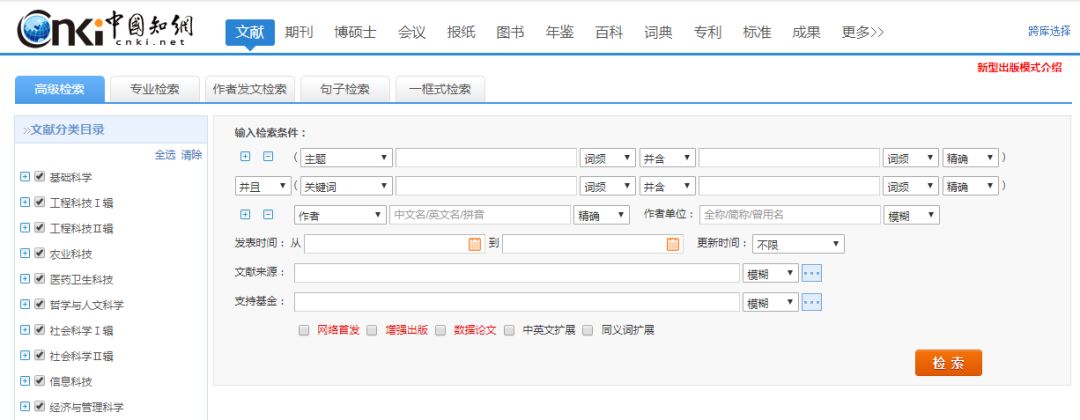Add an author row with the plus icon

tap(246, 215)
